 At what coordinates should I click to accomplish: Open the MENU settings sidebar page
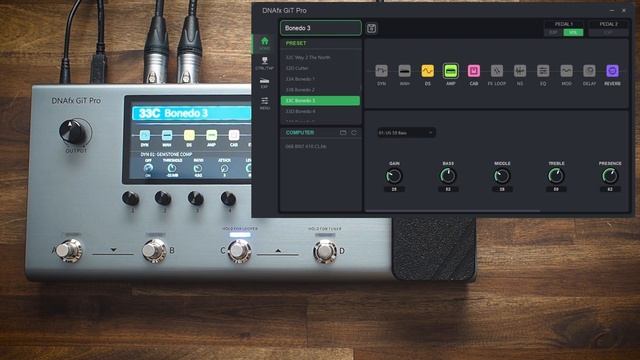coord(264,103)
